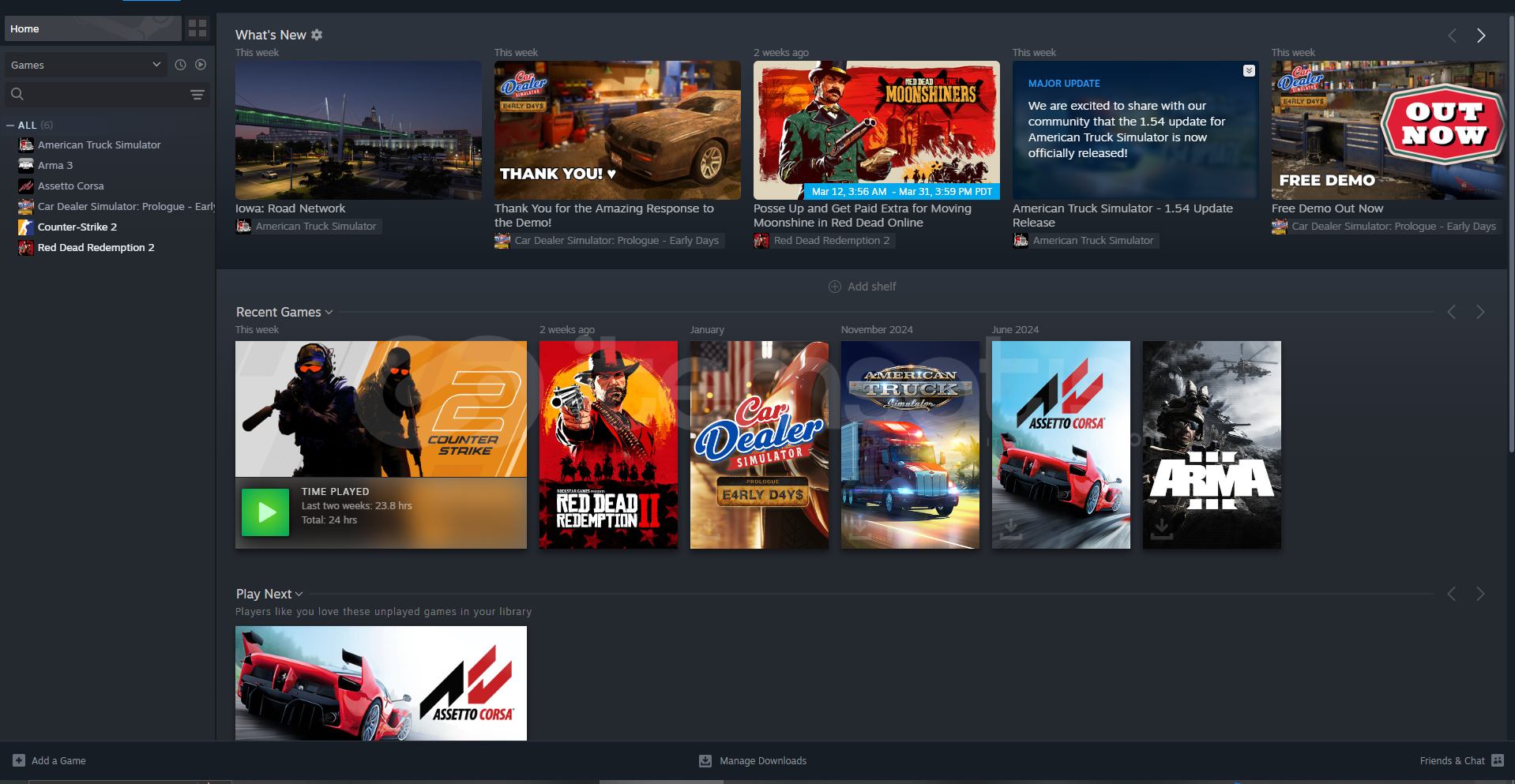The height and width of the screenshot is (784, 1515).
Task: Go to next What's New page
Action: click(1481, 36)
